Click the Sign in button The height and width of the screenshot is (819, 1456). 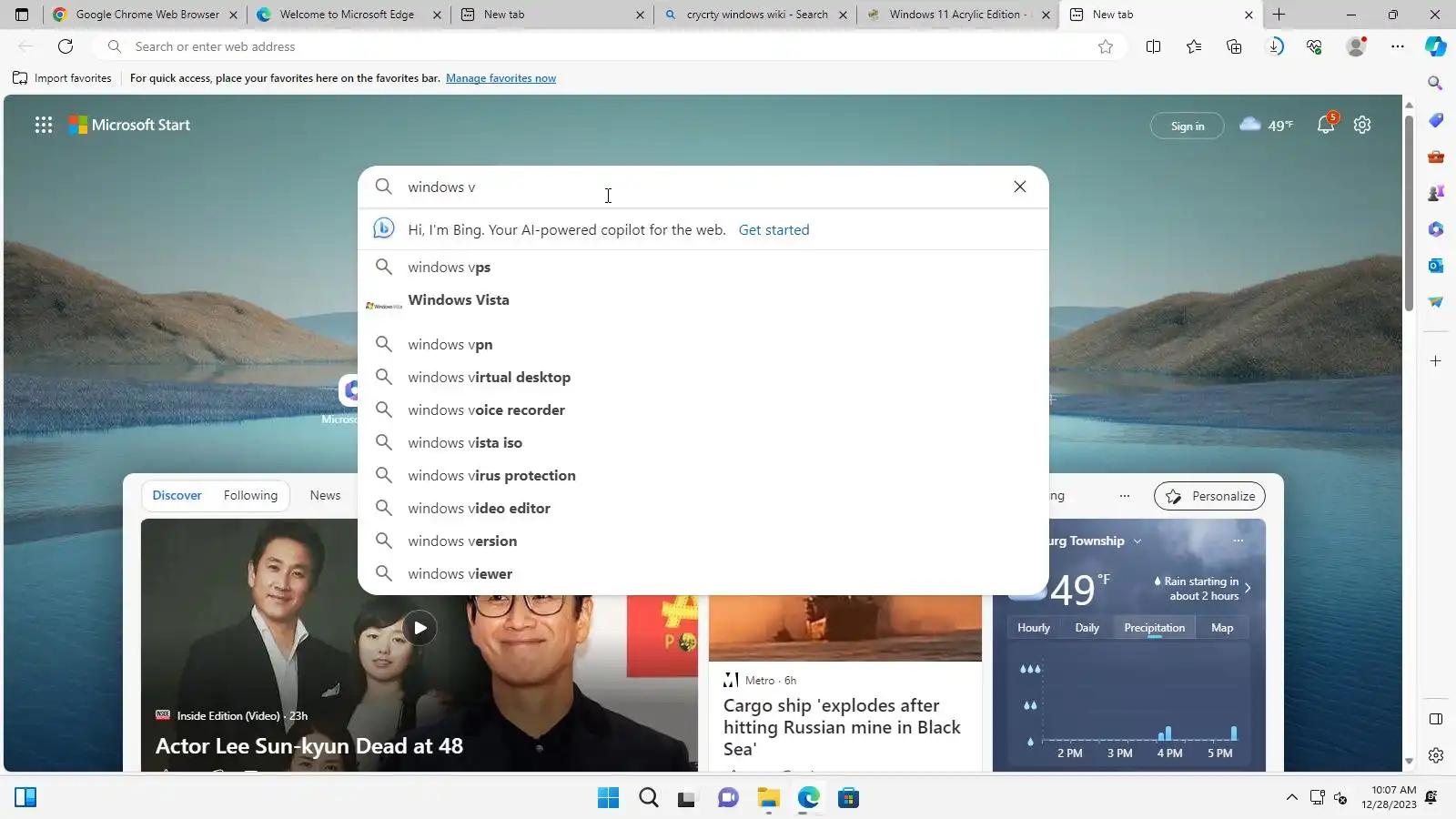coord(1187,126)
